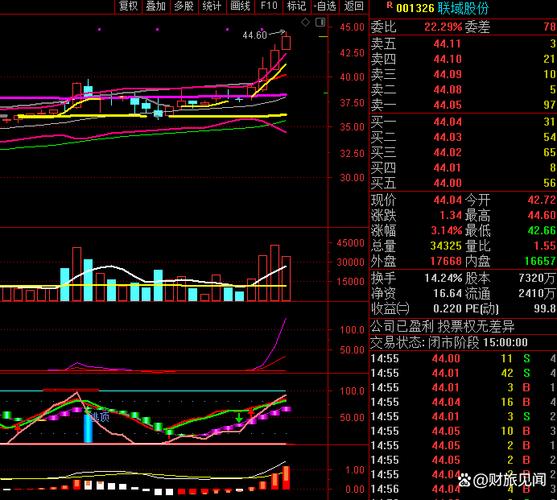Select 买三 price 44.02

pos(447,152)
